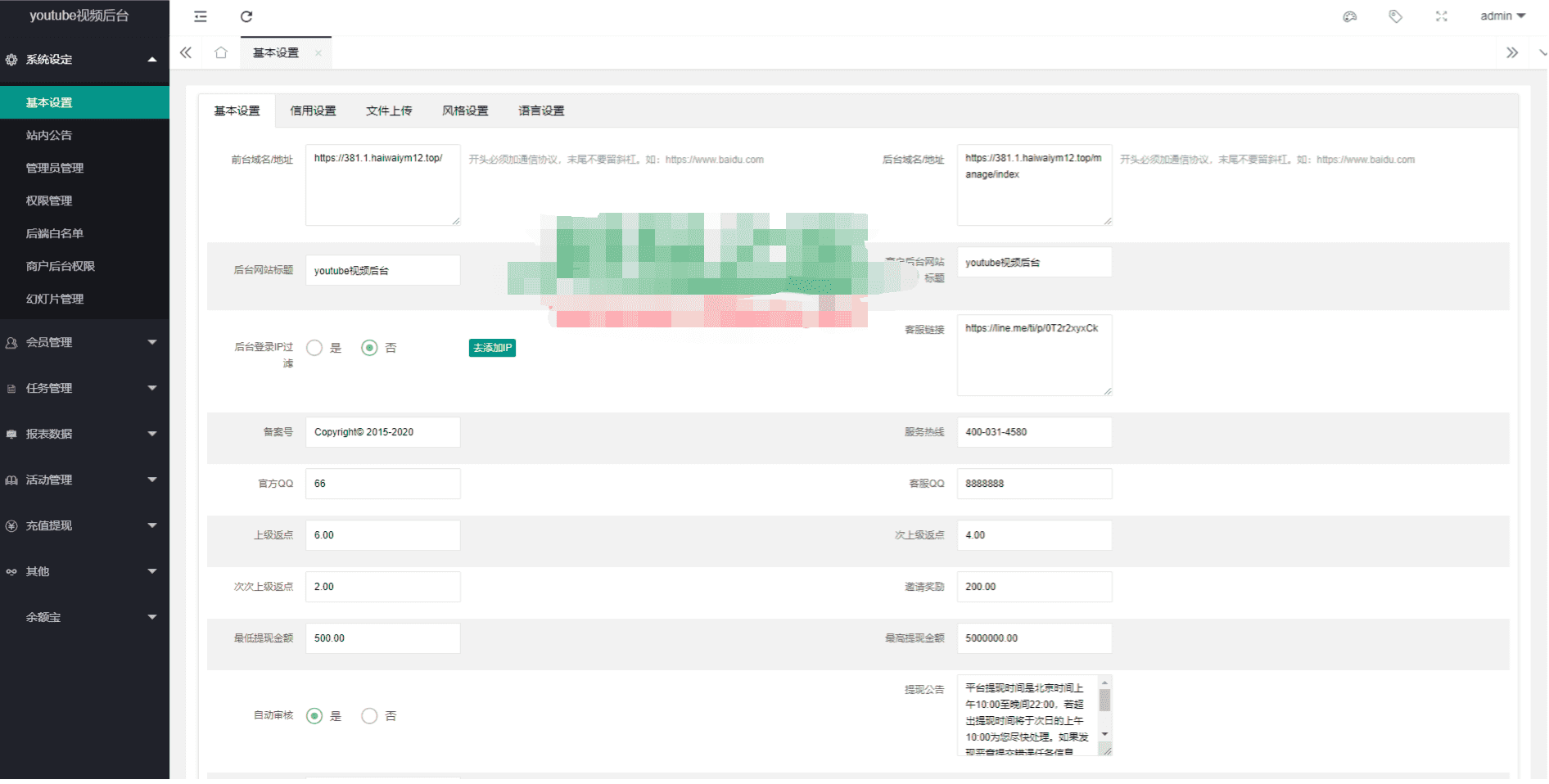Select 是 for 后台登录IP过滤

[x=314, y=348]
